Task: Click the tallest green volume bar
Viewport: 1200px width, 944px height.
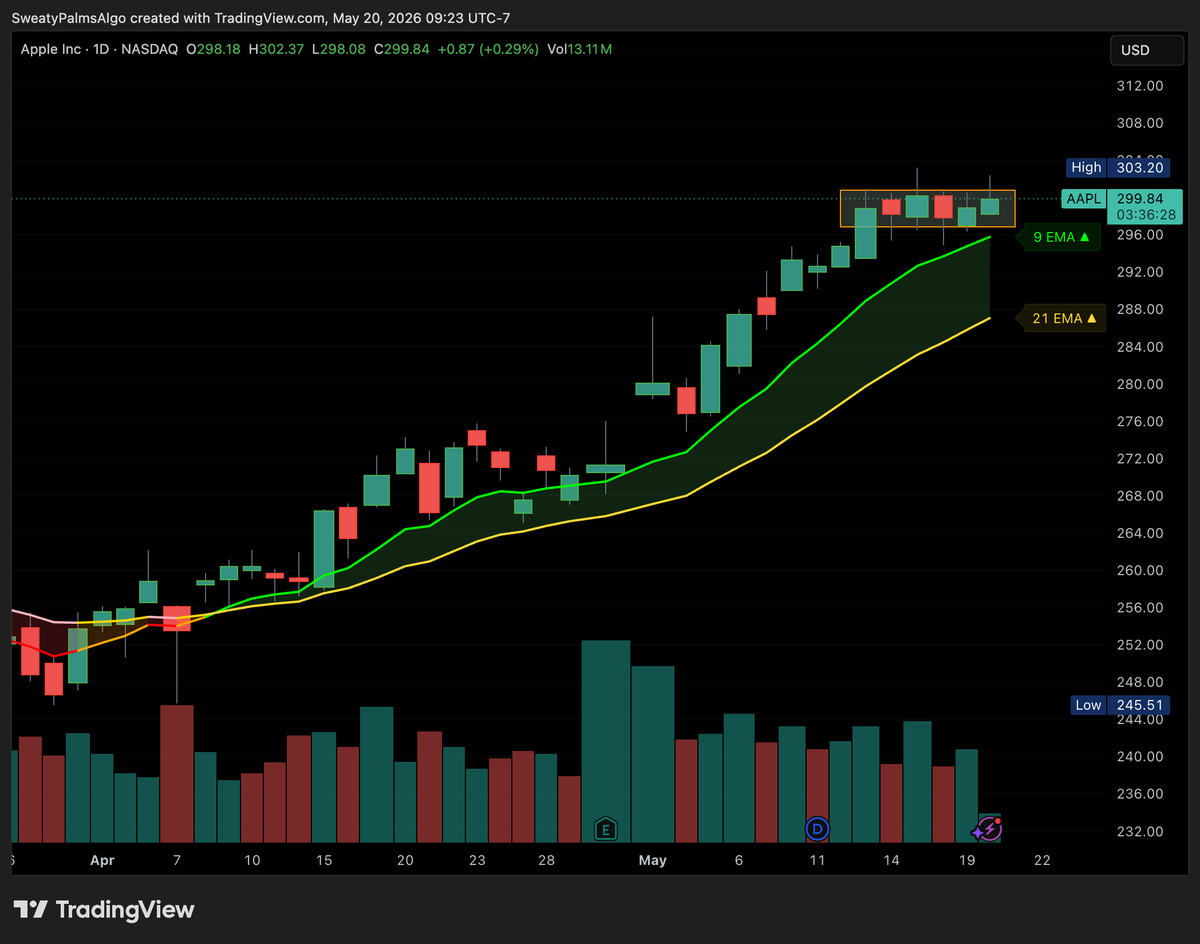Action: (606, 741)
